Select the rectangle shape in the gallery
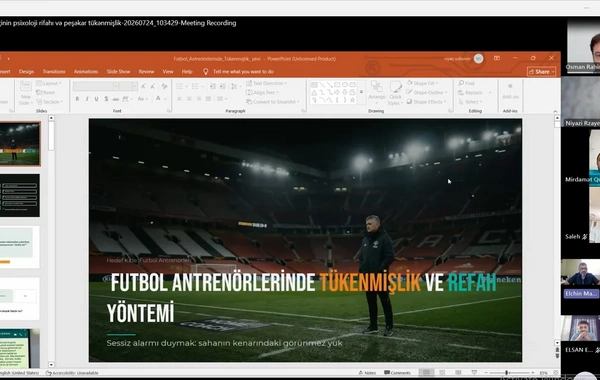Image resolution: width=600 pixels, height=380 pixels. (x=337, y=84)
